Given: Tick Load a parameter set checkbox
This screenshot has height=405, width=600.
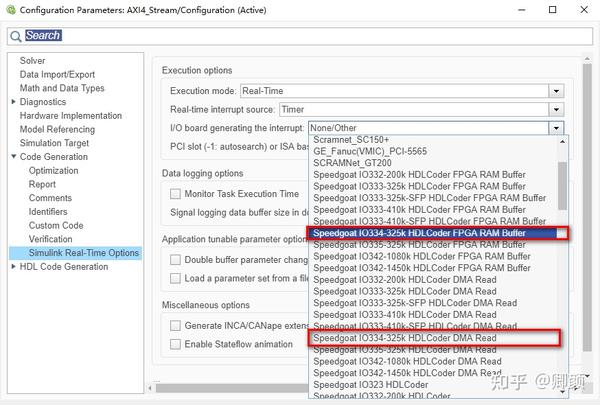Looking at the screenshot, I should pyautogui.click(x=176, y=278).
